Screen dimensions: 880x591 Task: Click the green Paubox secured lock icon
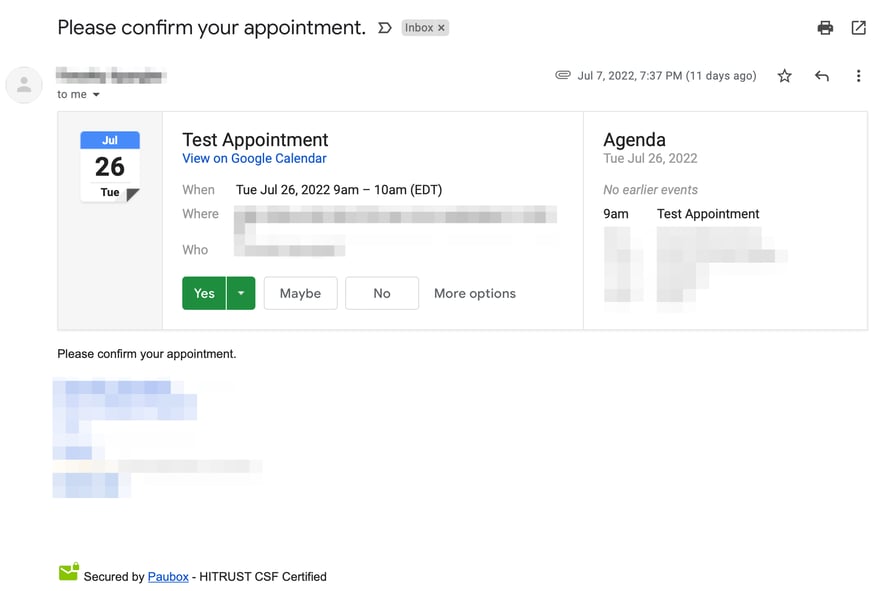coord(68,572)
